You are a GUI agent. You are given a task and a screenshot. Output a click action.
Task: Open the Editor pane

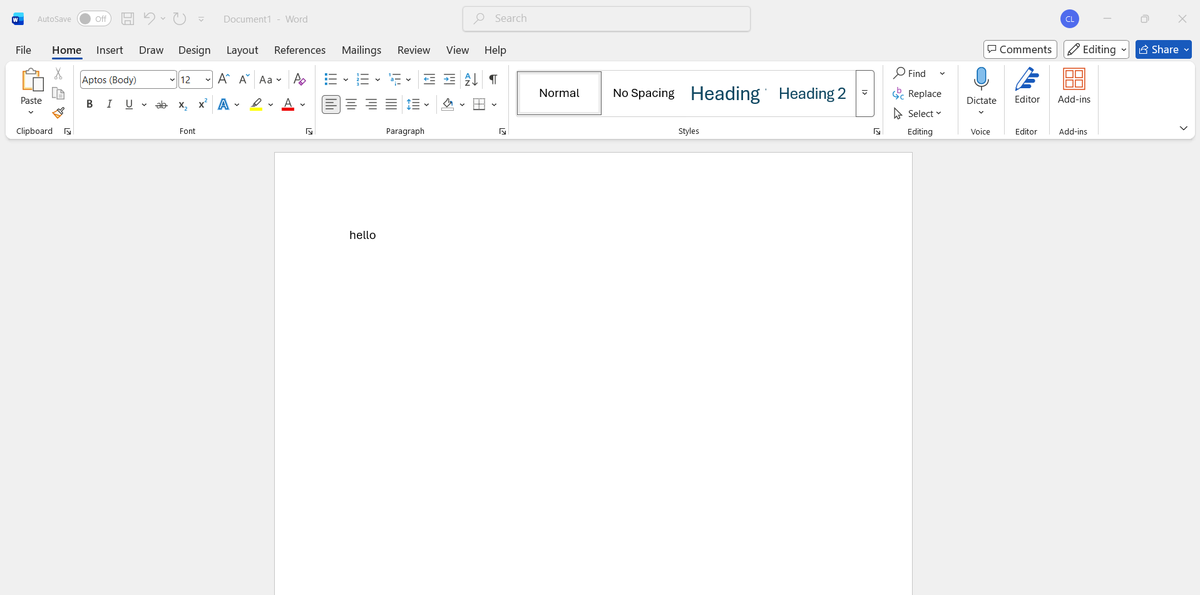tap(1027, 86)
